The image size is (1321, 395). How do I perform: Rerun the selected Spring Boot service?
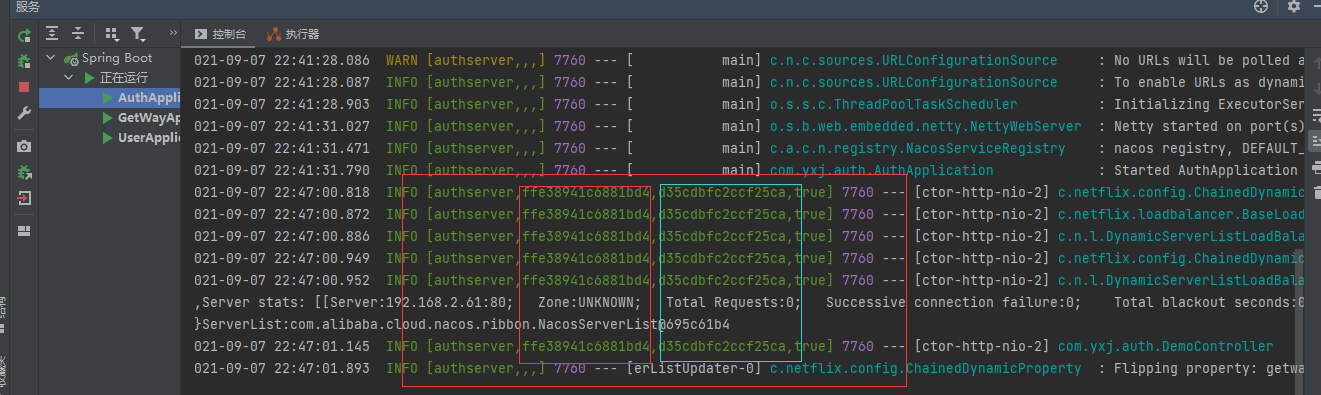24,35
